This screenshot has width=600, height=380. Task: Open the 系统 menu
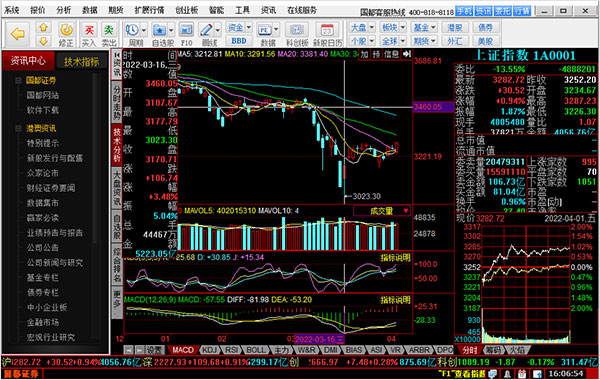click(x=11, y=10)
